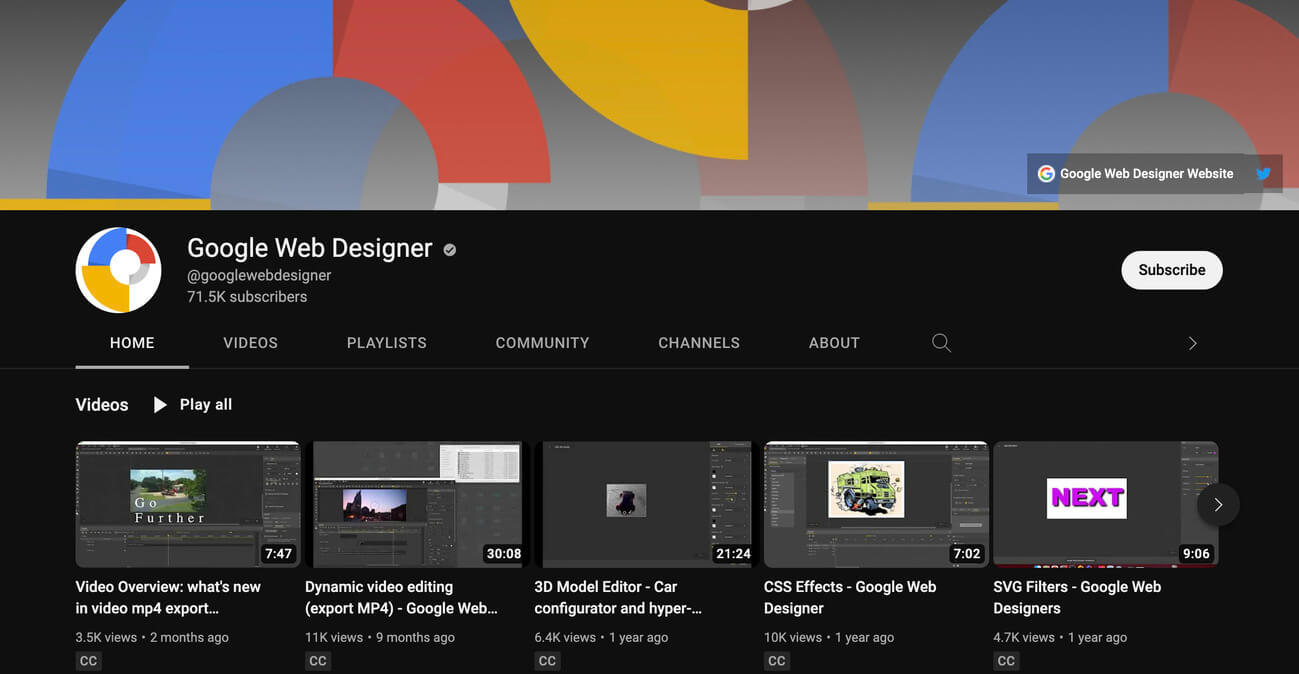This screenshot has height=674, width=1299.
Task: Subscribe to Google Web Designer channel
Action: (x=1172, y=270)
